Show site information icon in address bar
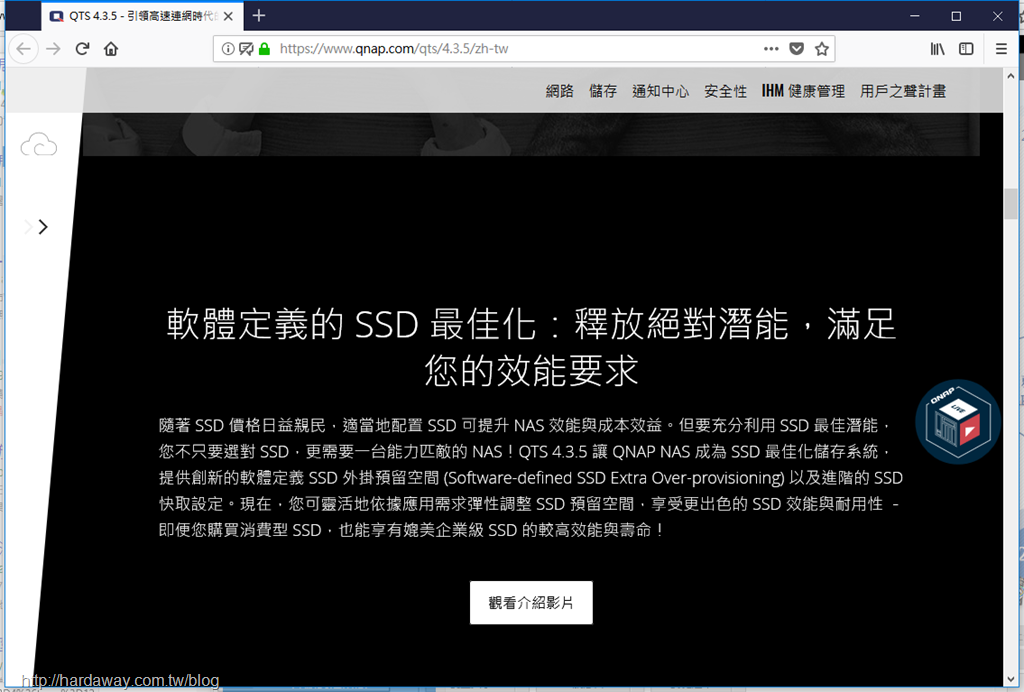1024x692 pixels. pyautogui.click(x=227, y=49)
